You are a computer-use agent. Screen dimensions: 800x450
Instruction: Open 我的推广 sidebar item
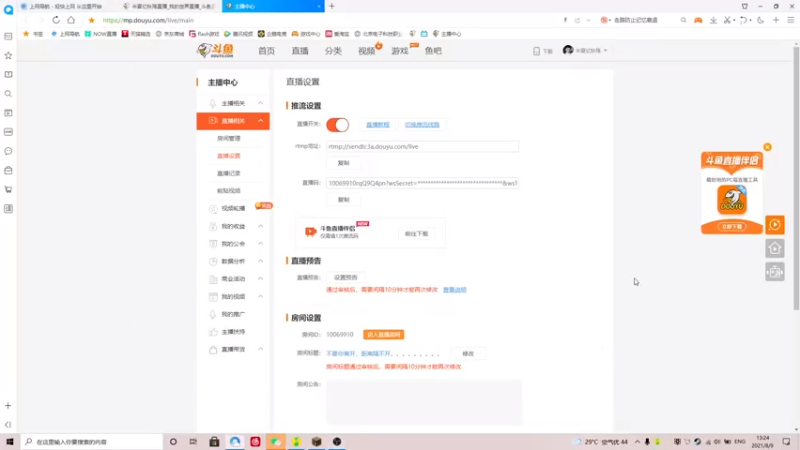tap(233, 314)
